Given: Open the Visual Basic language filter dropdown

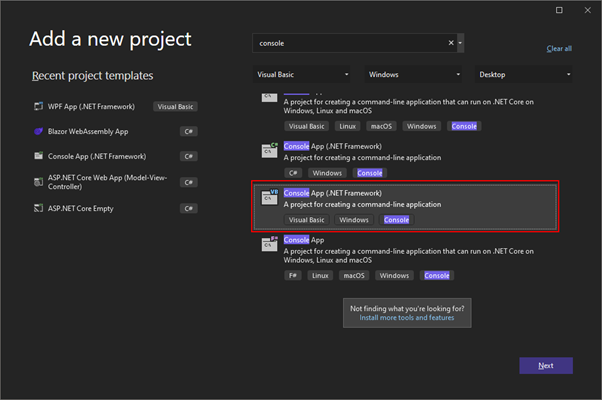Looking at the screenshot, I should [x=302, y=75].
